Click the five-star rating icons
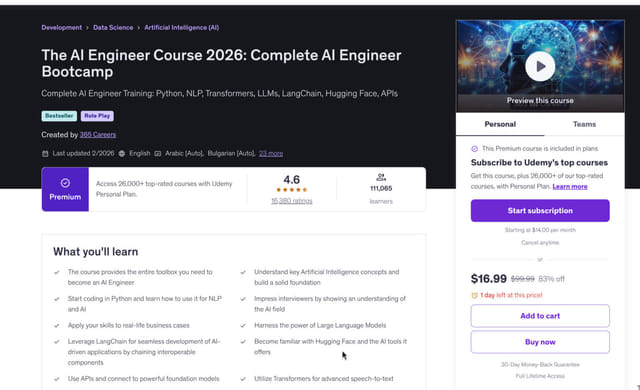Viewport: 640px width, 390px height. 291,190
